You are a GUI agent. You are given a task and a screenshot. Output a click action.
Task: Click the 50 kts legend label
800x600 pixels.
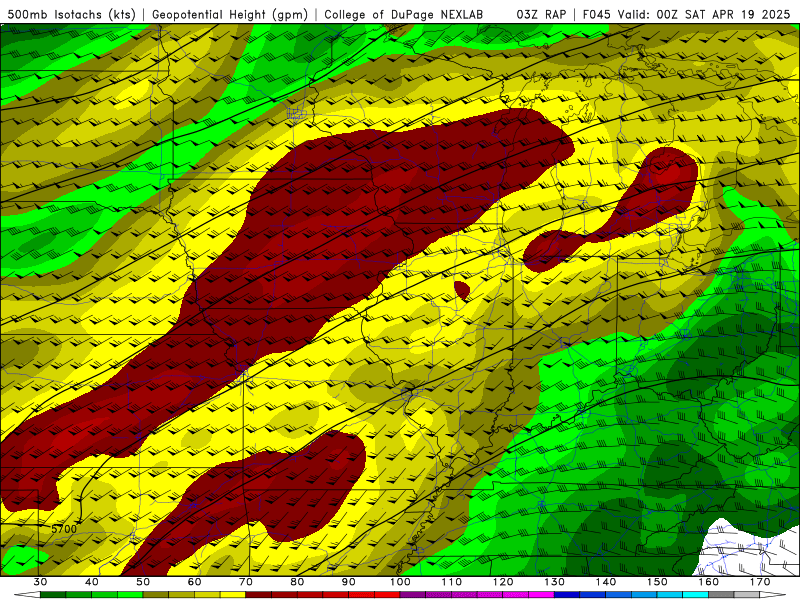[x=143, y=582]
